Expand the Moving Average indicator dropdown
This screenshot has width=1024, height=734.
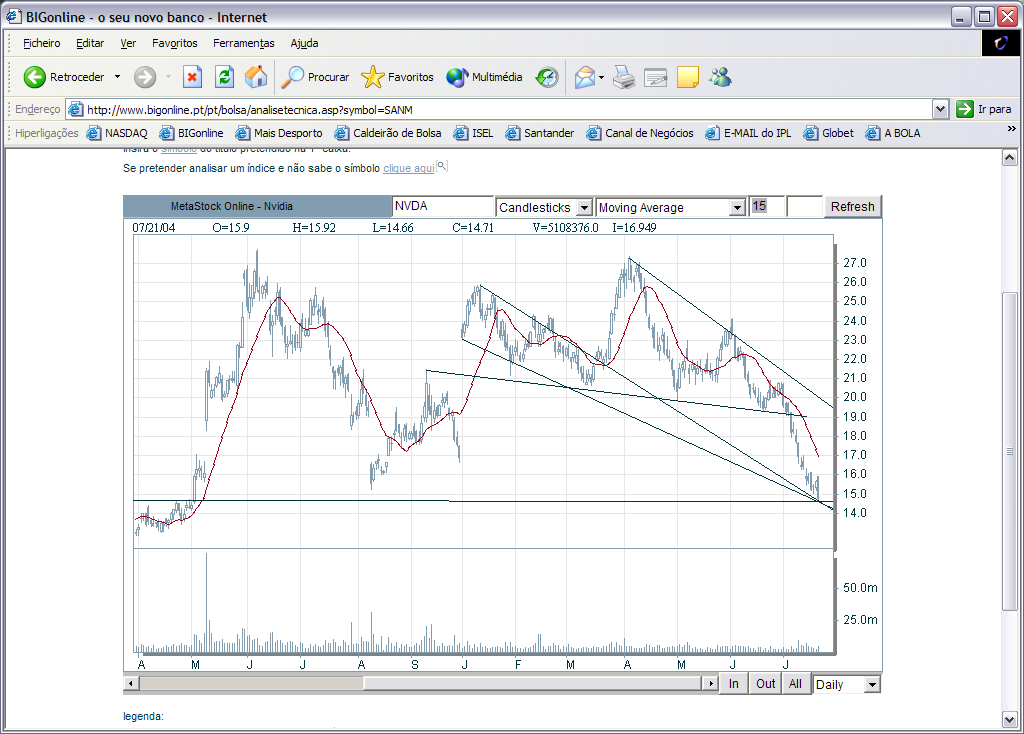pyautogui.click(x=738, y=207)
